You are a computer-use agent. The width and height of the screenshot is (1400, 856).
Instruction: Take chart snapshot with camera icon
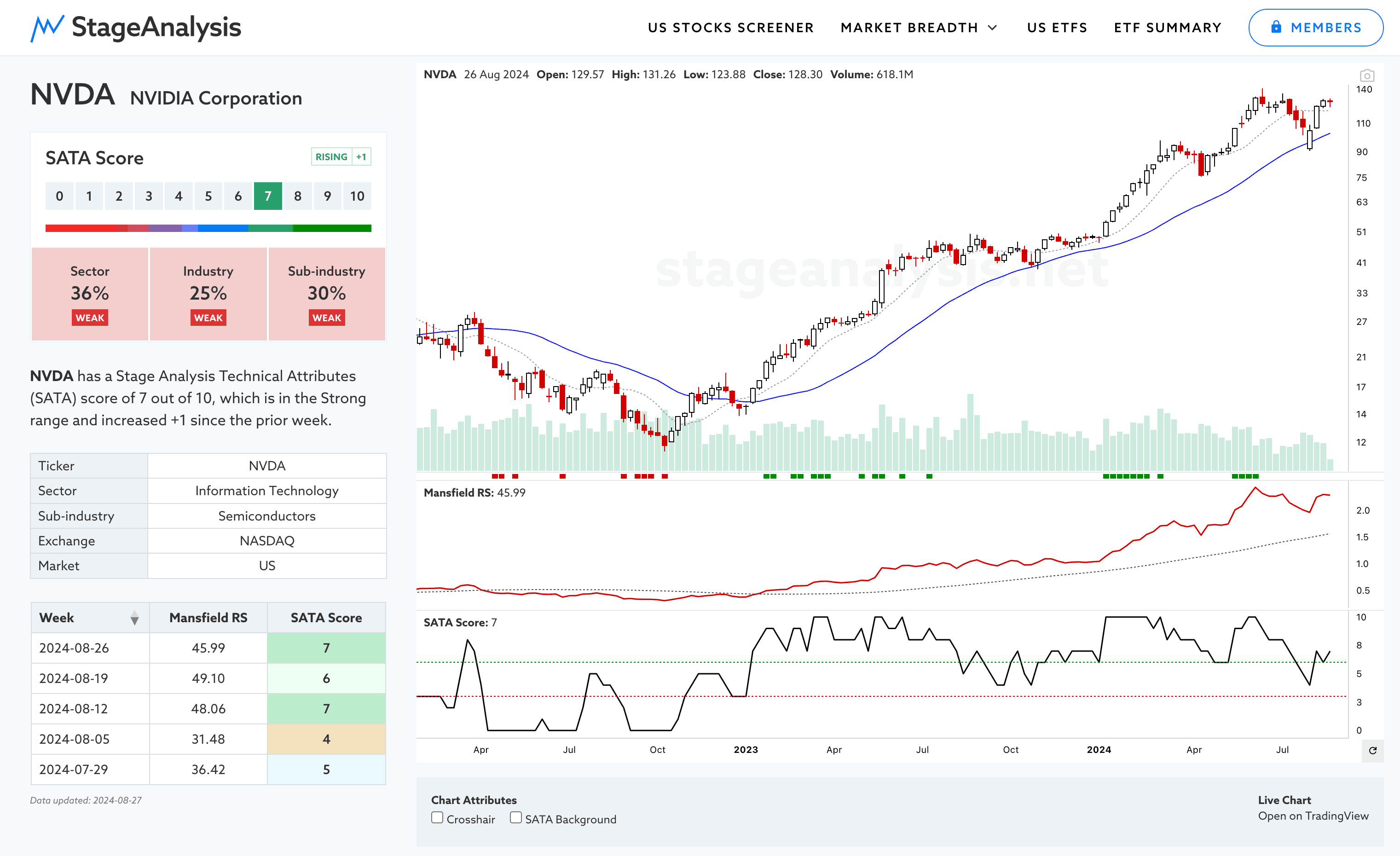click(1366, 75)
